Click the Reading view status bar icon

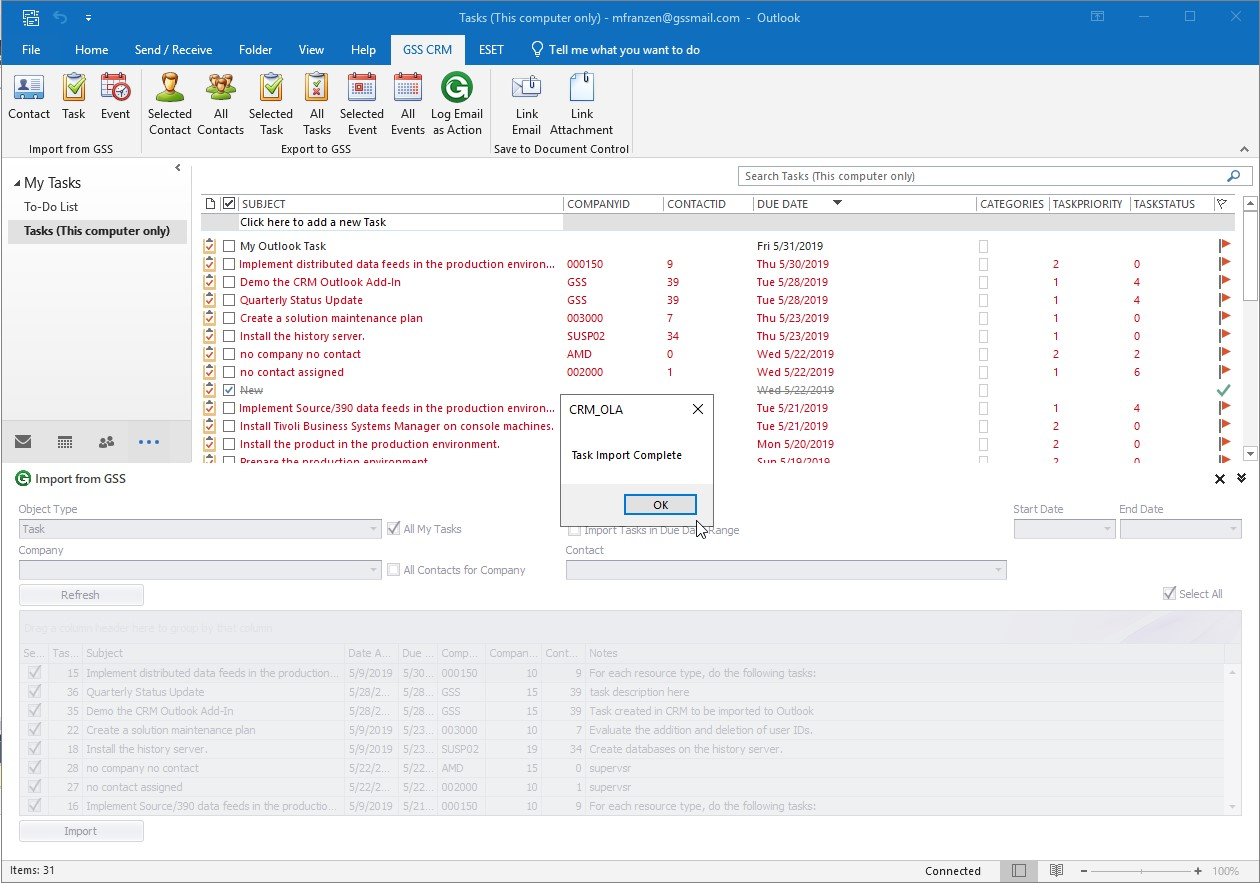point(1056,871)
